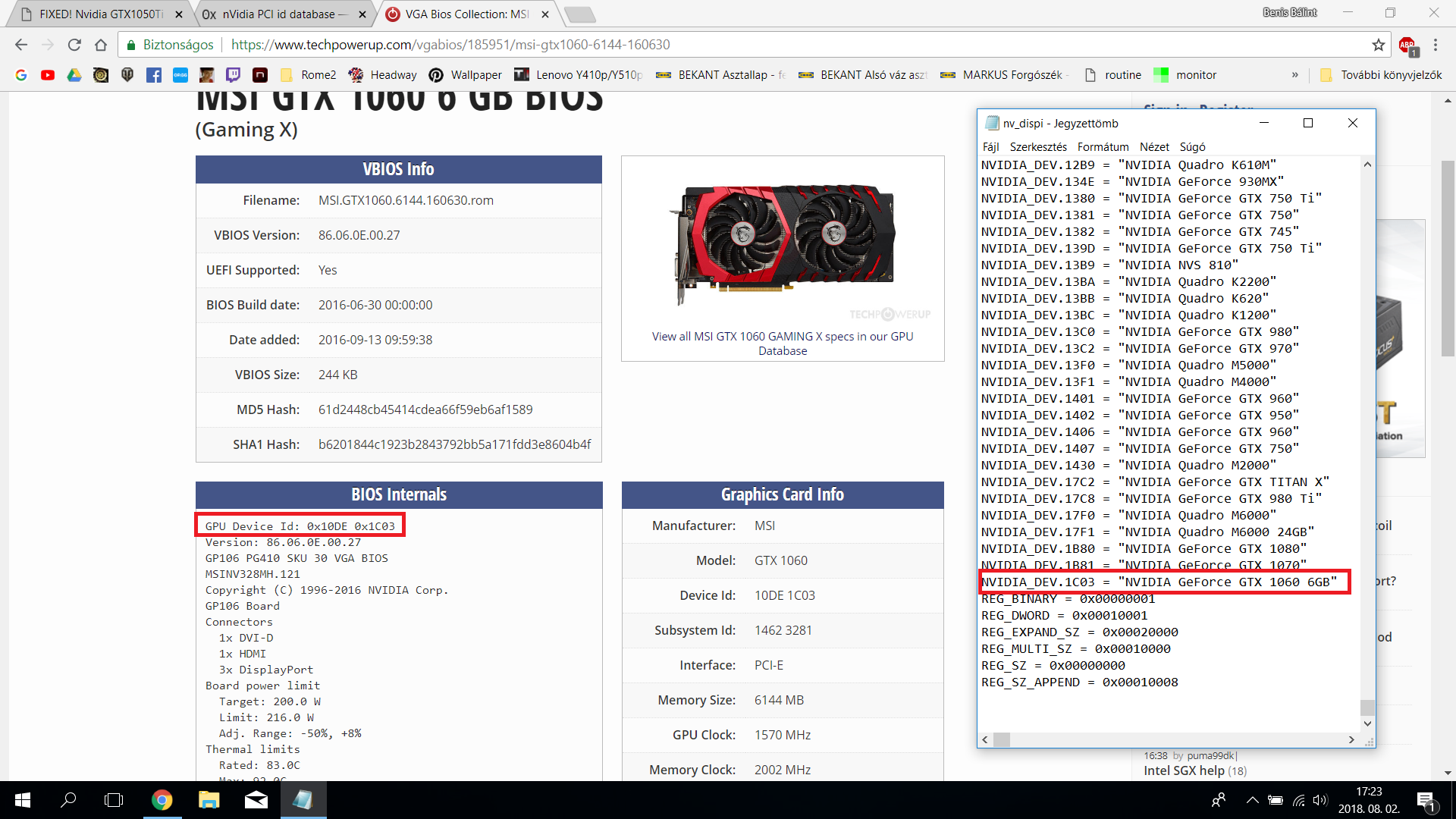View the site security lock info
The width and height of the screenshot is (1456, 819).
[x=170, y=45]
